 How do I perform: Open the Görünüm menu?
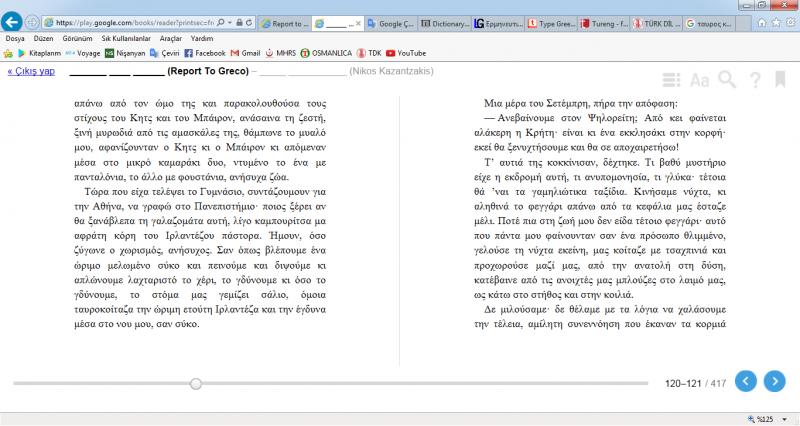(78, 38)
